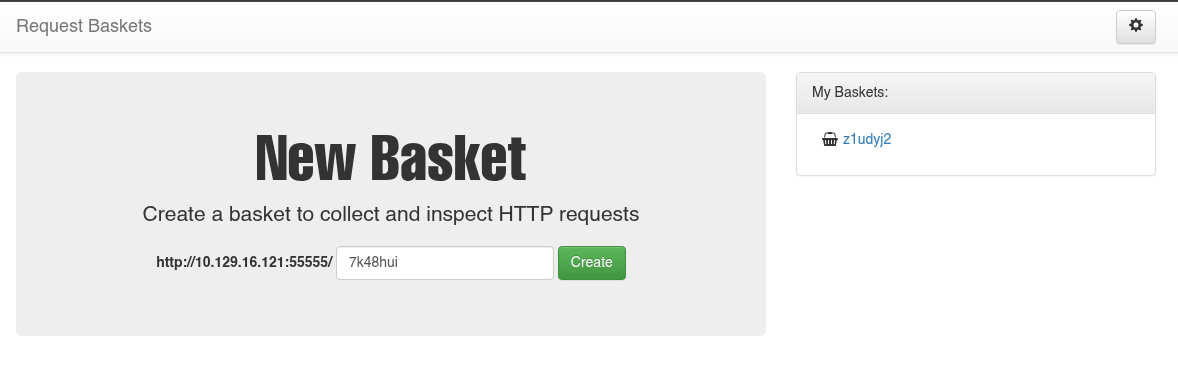Click the basket description subtitle text
The image size is (1178, 387).
coord(391,214)
